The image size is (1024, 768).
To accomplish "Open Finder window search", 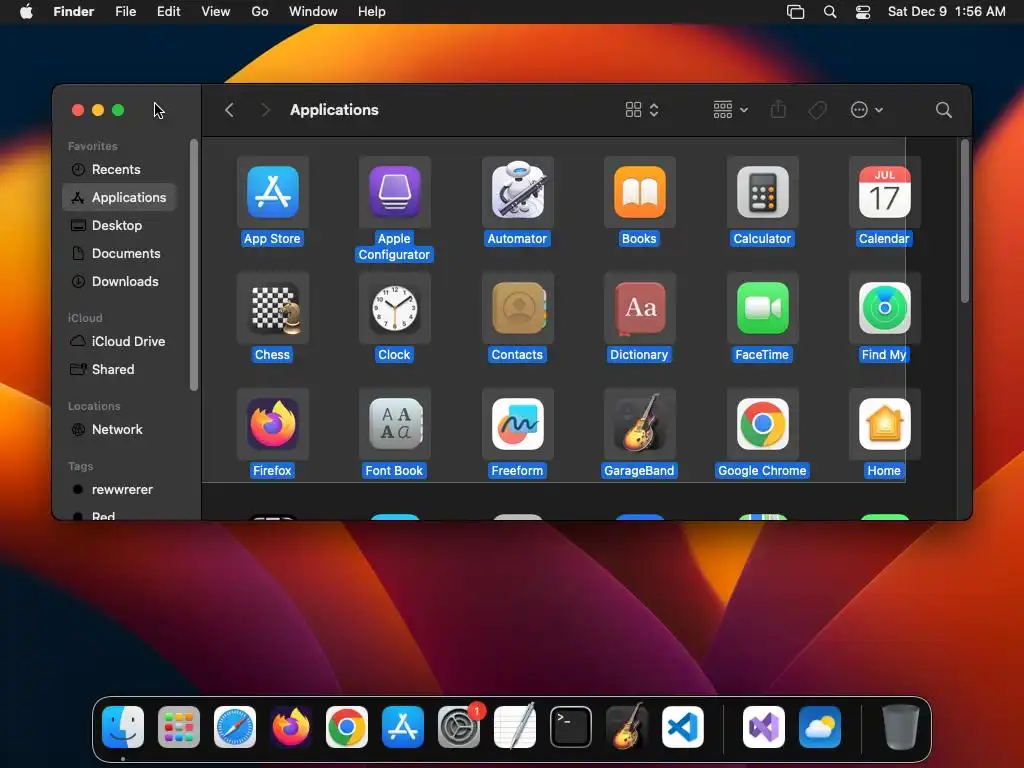I will pyautogui.click(x=943, y=110).
